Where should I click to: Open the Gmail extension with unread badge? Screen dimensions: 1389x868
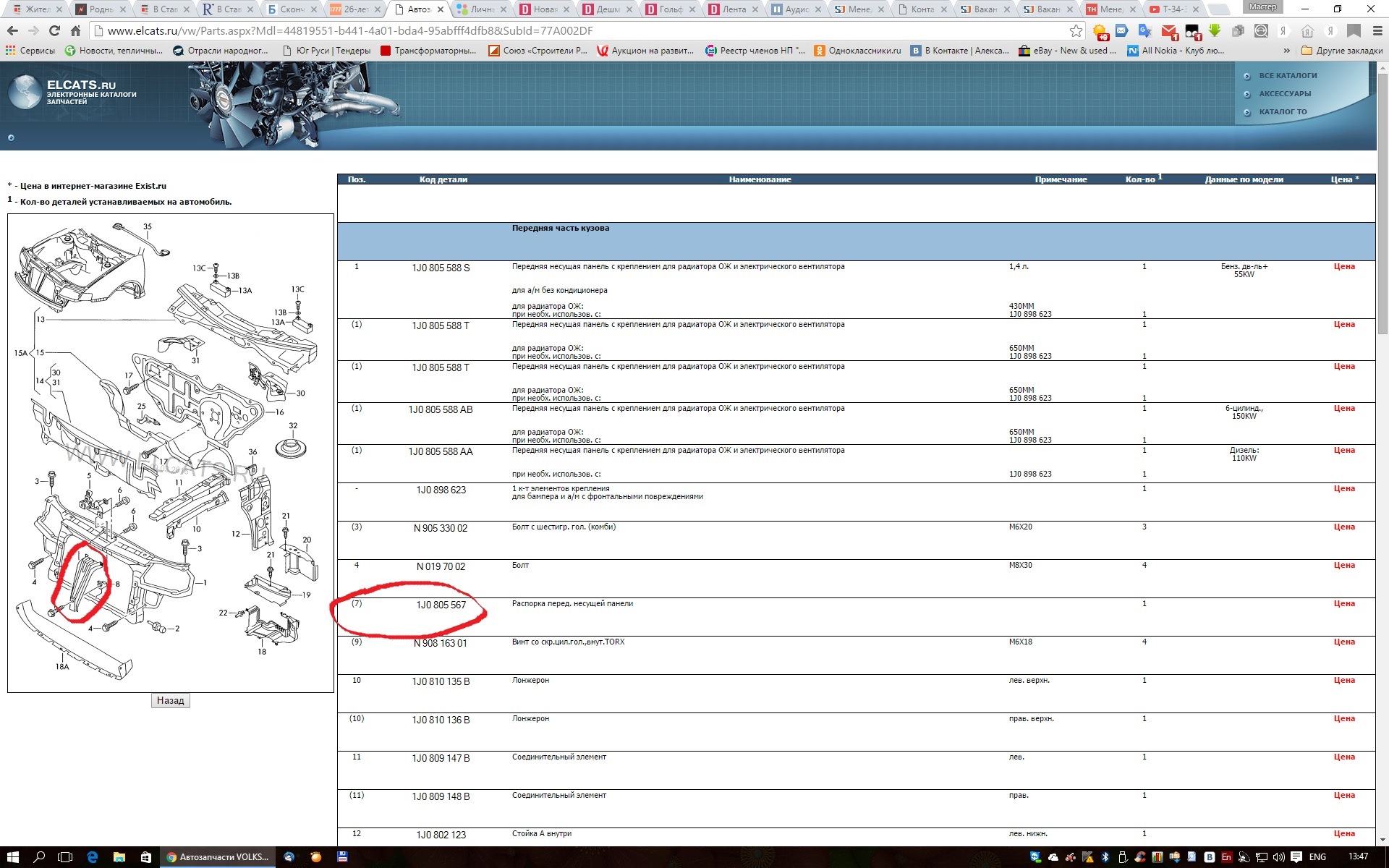[x=1168, y=31]
